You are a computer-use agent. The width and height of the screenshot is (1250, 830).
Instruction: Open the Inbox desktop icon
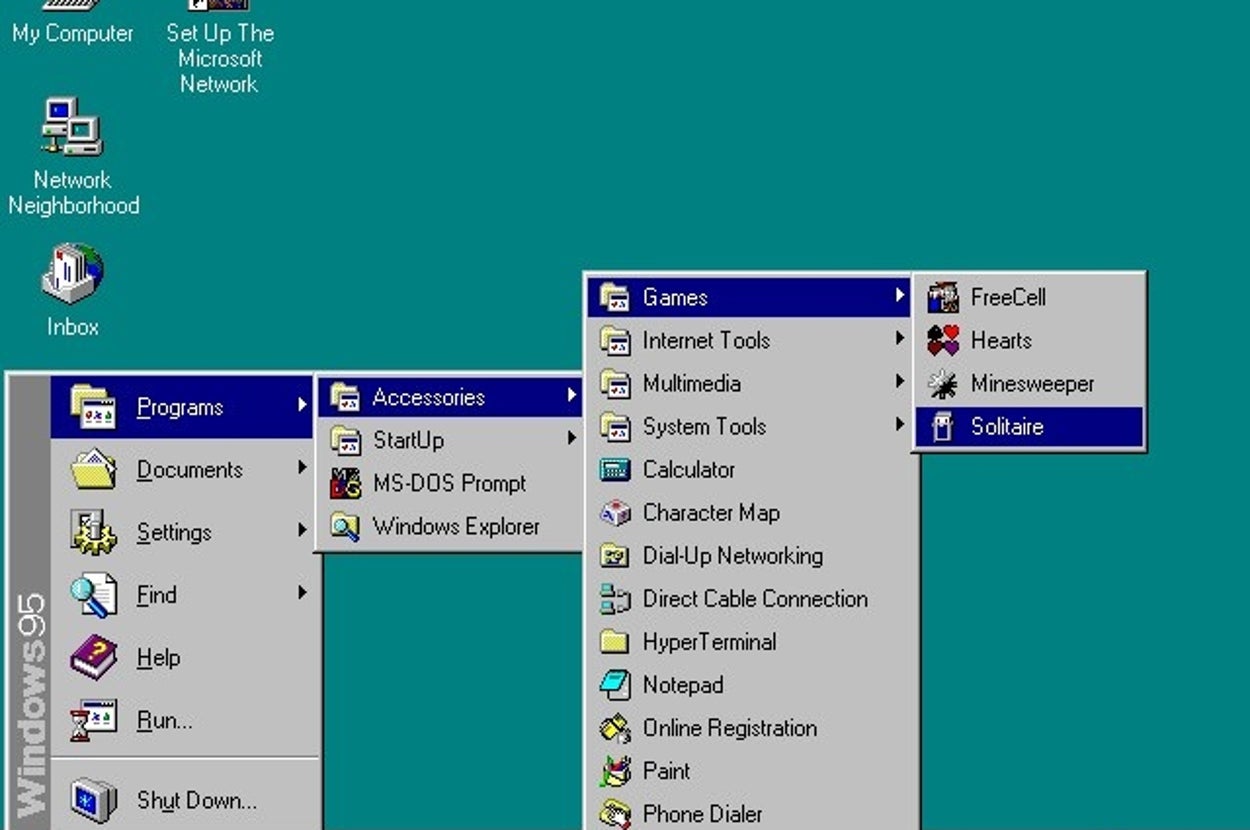pos(72,275)
